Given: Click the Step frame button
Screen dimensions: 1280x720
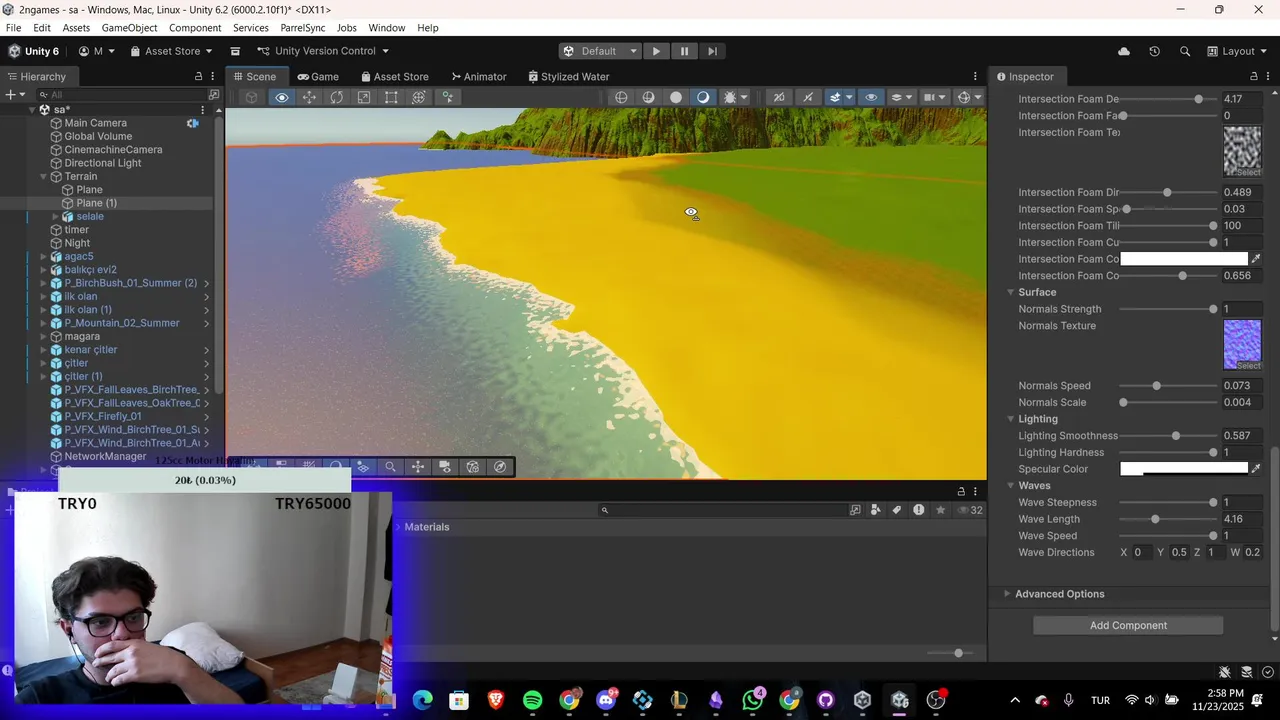Looking at the screenshot, I should tap(712, 51).
